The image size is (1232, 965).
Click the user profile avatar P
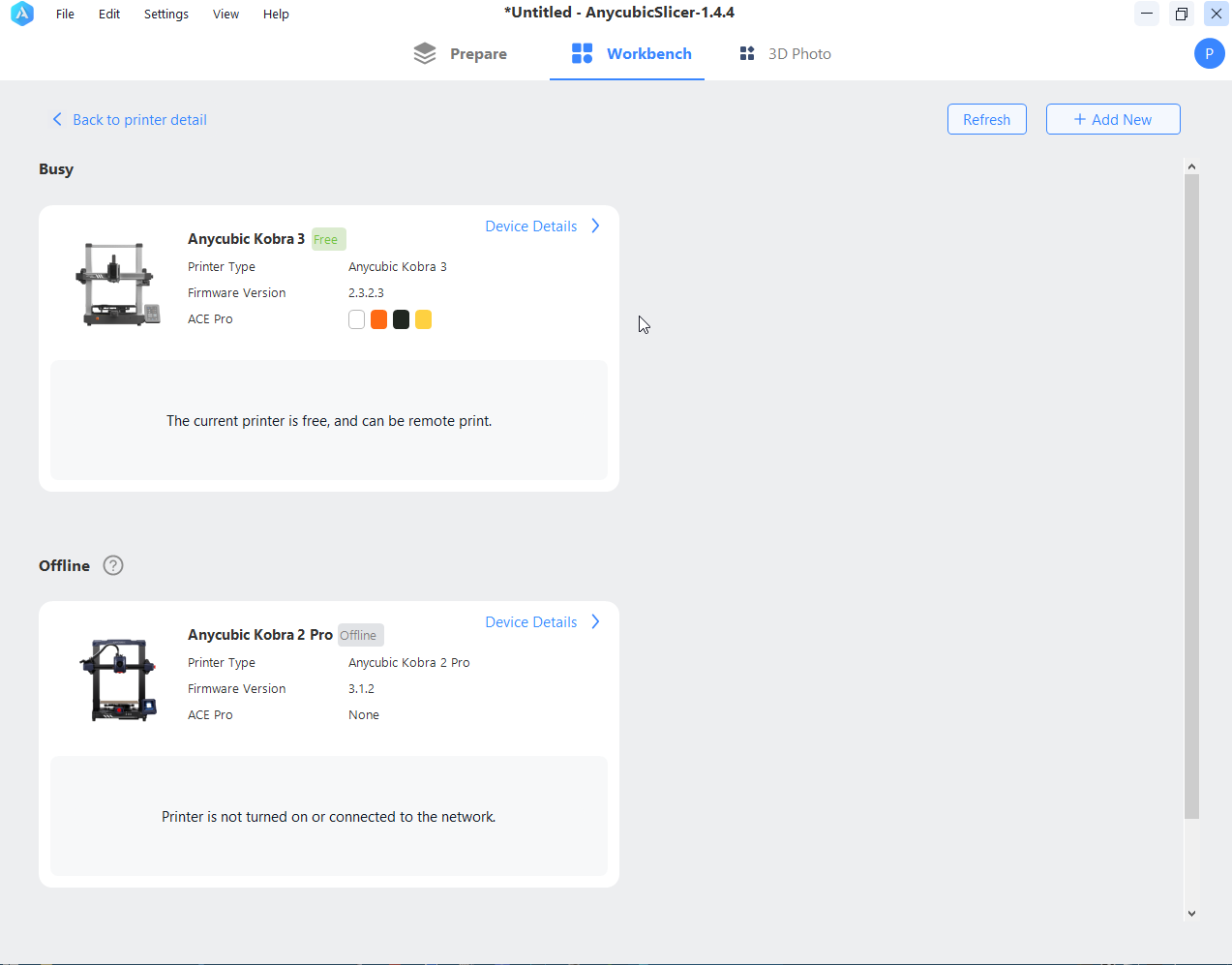(x=1209, y=53)
